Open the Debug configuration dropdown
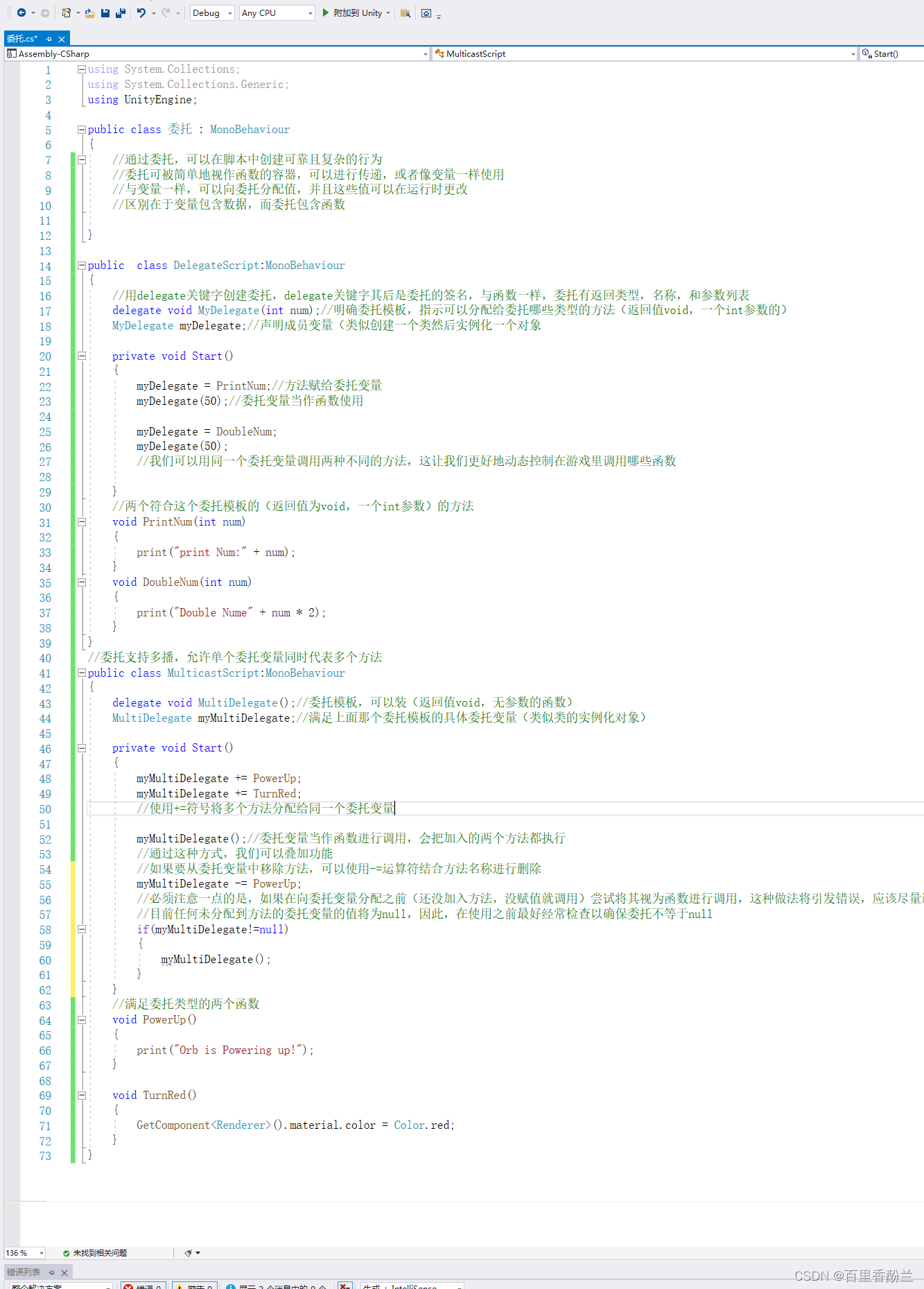 click(212, 12)
